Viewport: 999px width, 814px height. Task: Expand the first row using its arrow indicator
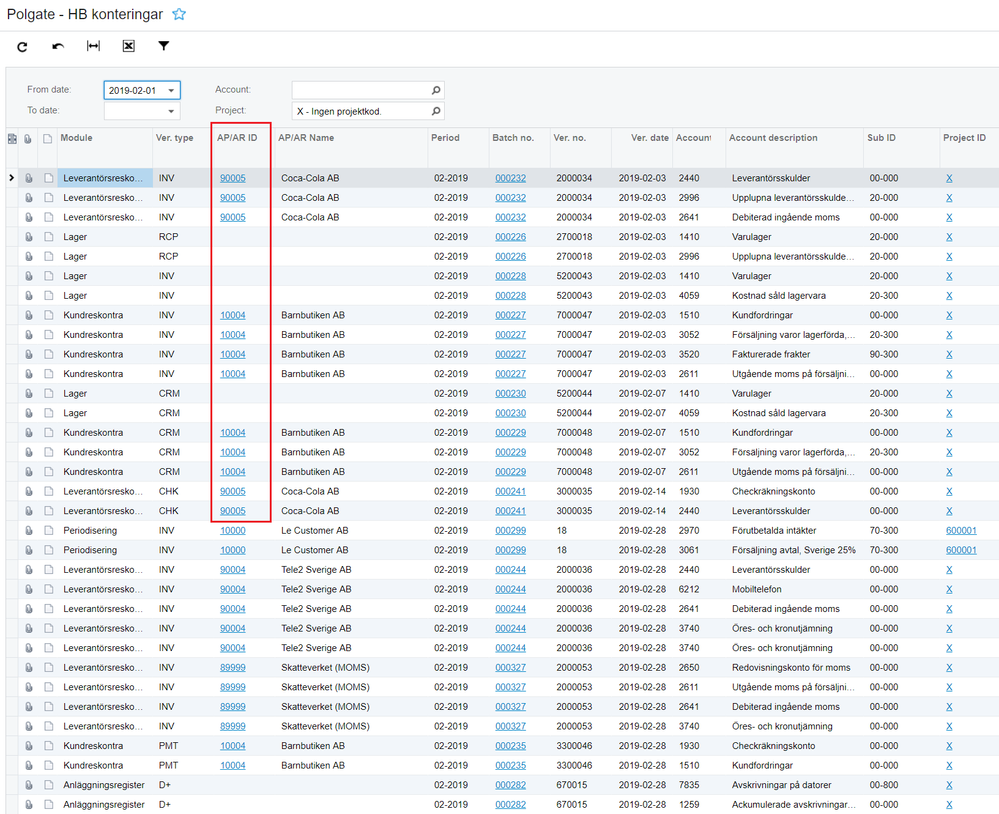[12, 178]
